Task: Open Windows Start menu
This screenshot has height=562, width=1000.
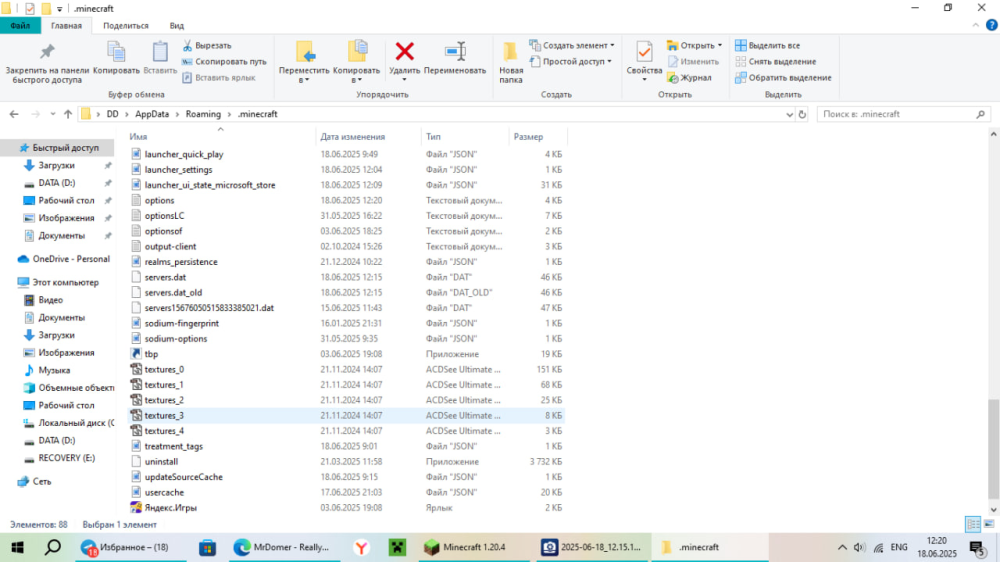Action: (17, 547)
